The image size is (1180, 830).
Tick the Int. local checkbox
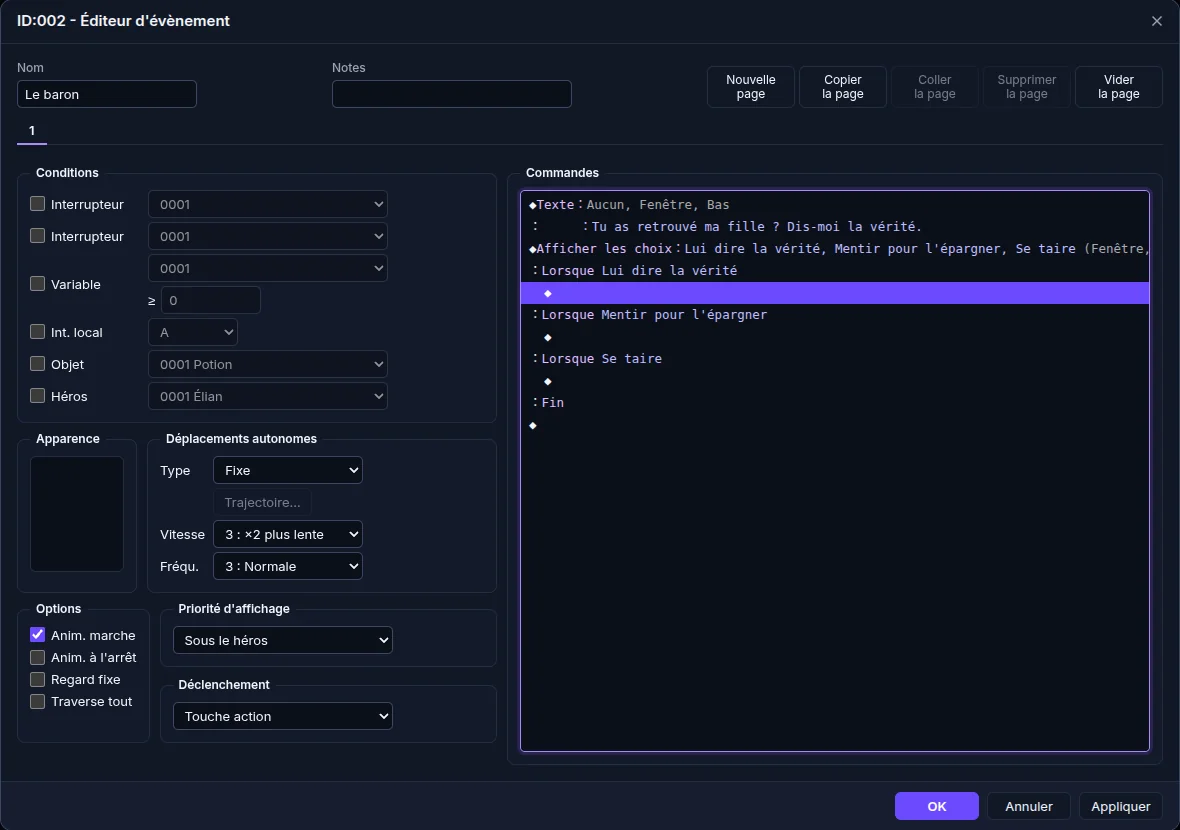38,332
